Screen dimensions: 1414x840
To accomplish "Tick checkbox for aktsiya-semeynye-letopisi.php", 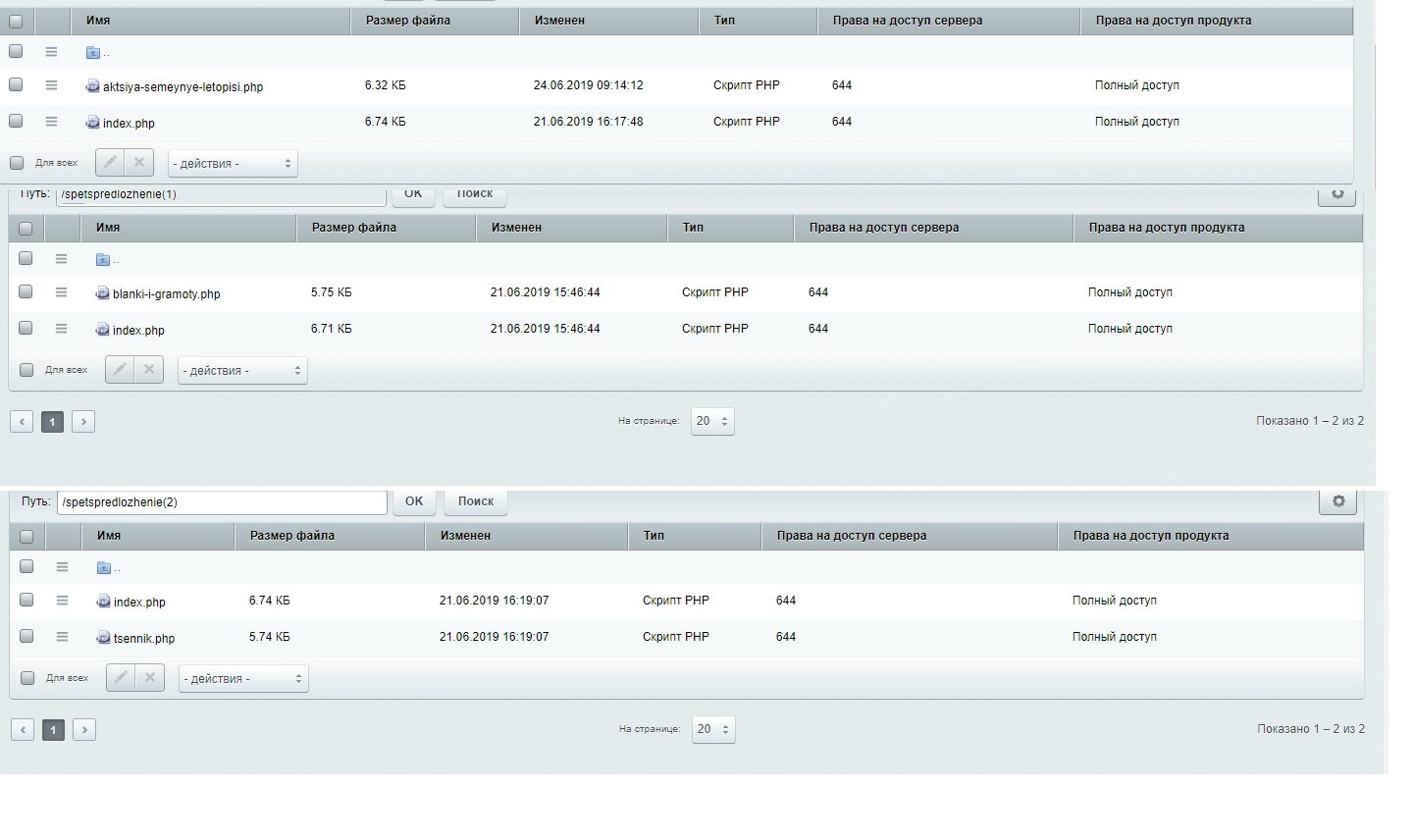I will pyautogui.click(x=16, y=84).
